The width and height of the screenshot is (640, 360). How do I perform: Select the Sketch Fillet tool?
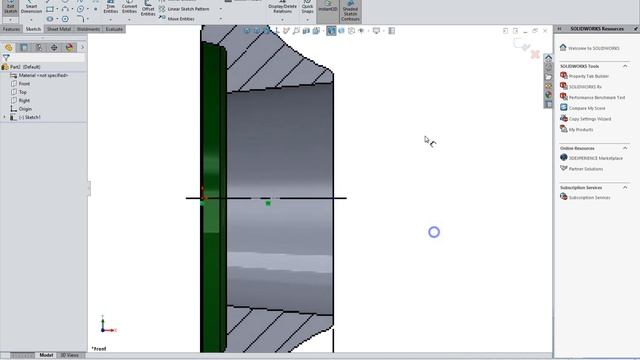click(x=80, y=19)
